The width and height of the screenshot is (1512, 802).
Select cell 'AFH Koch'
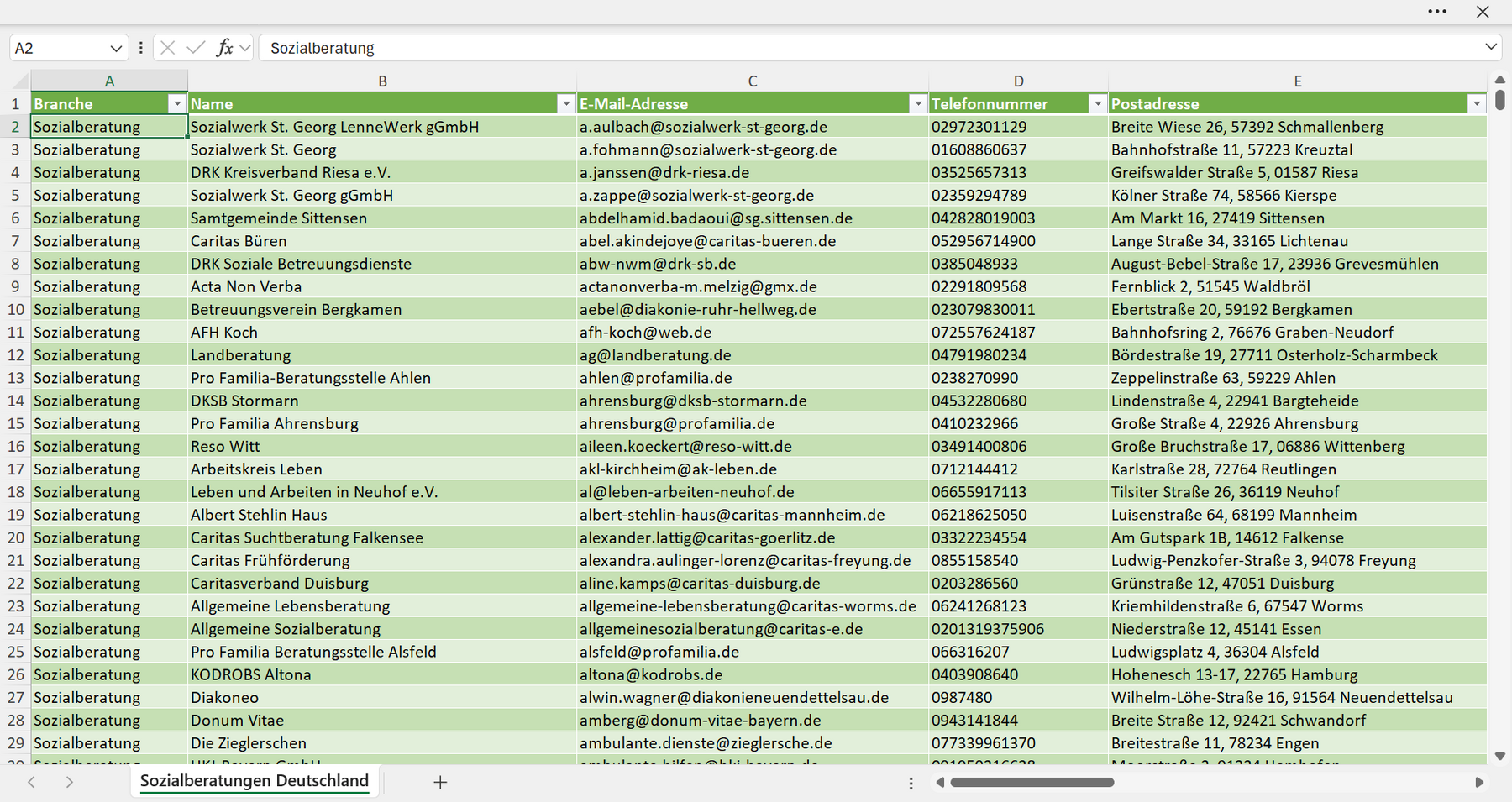coord(382,333)
